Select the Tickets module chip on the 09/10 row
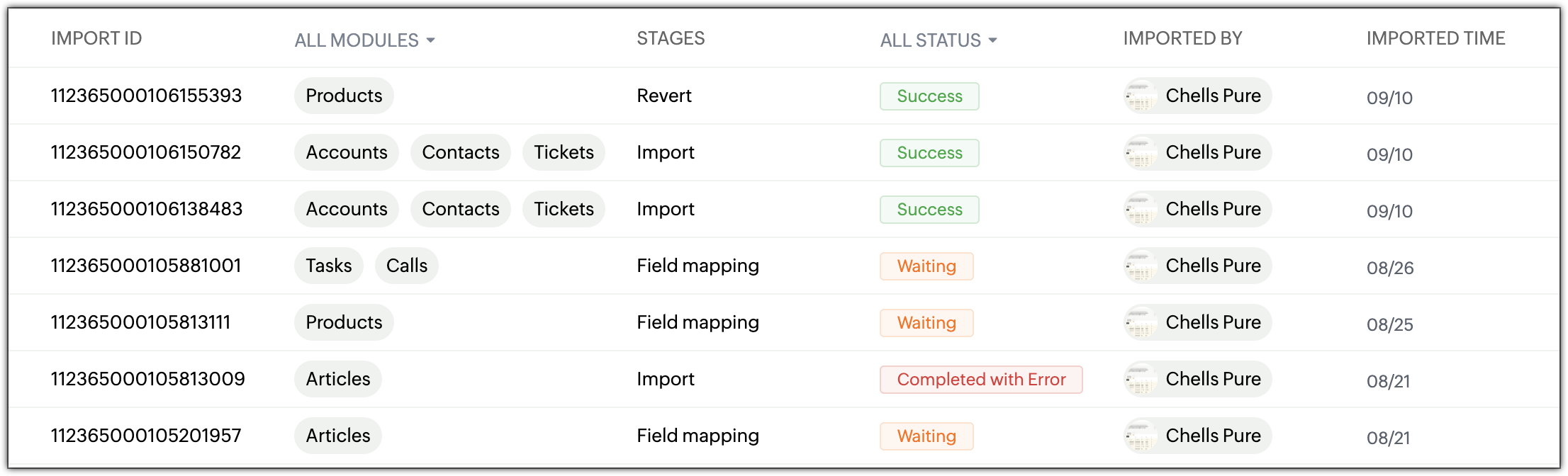The image size is (1568, 476). coord(564,152)
